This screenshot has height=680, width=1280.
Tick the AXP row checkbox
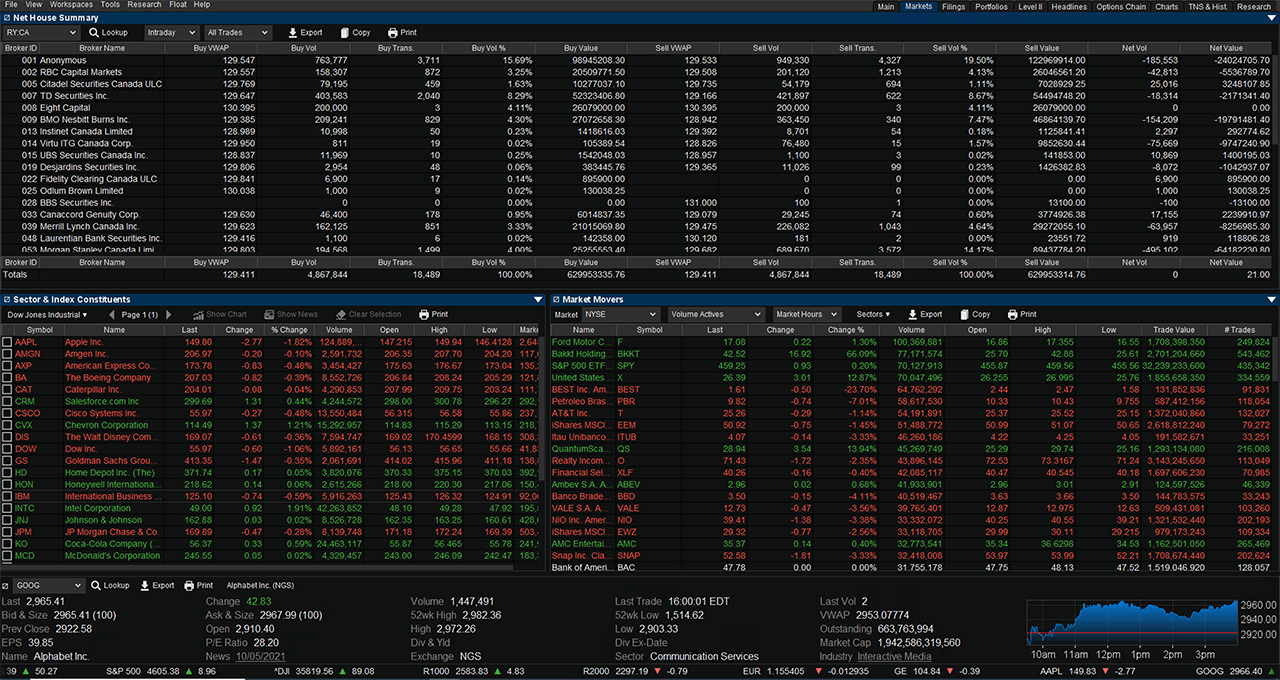pyautogui.click(x=7, y=366)
